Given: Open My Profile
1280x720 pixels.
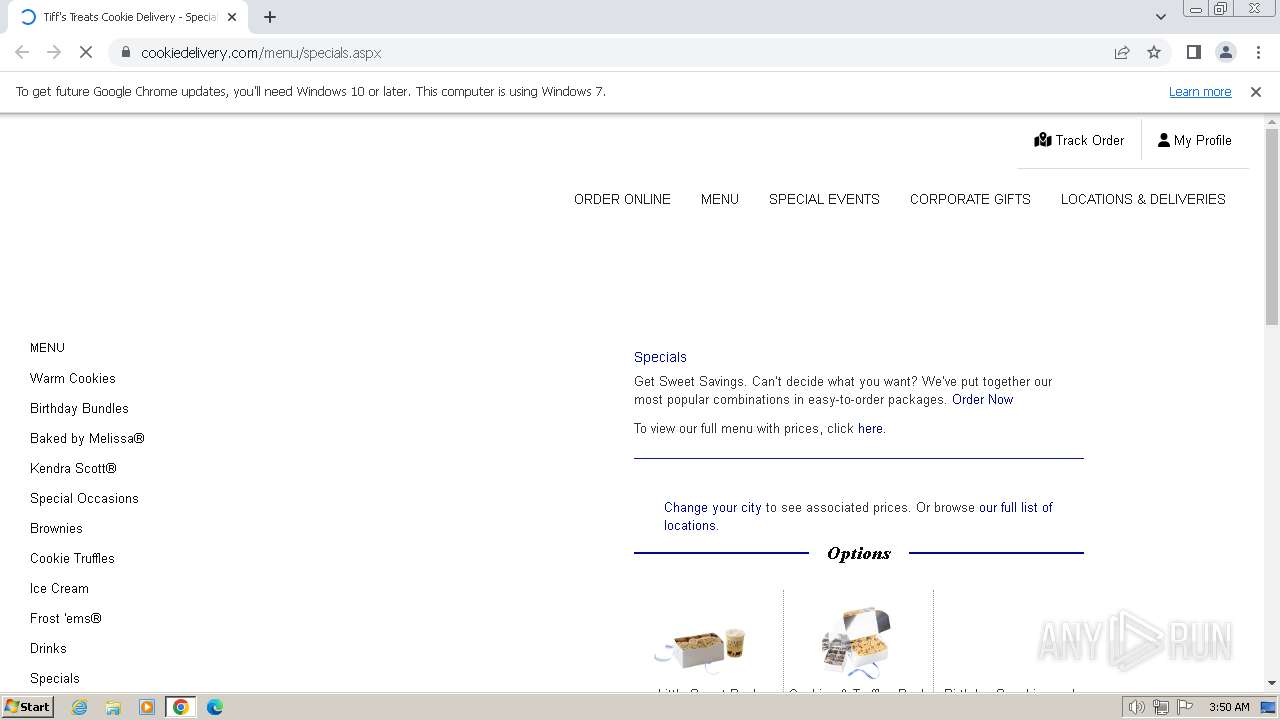Looking at the screenshot, I should pos(1194,140).
